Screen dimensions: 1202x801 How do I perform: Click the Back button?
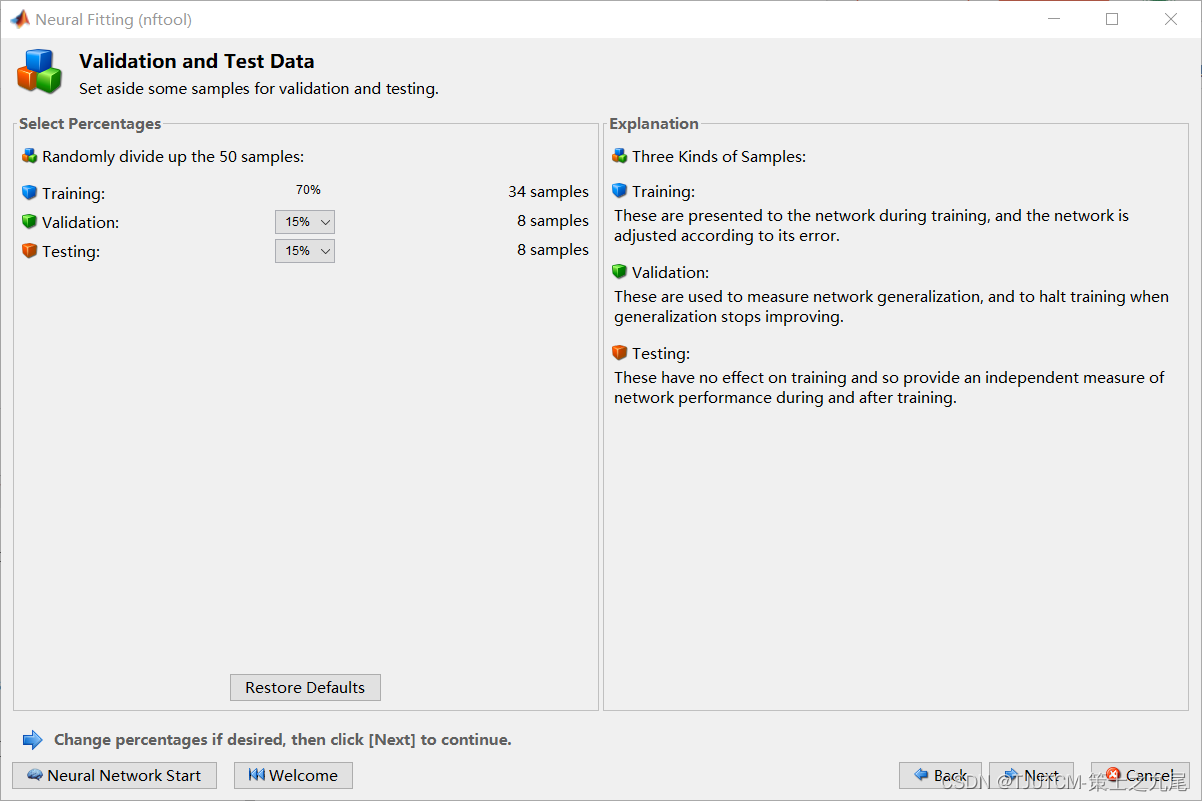940,776
